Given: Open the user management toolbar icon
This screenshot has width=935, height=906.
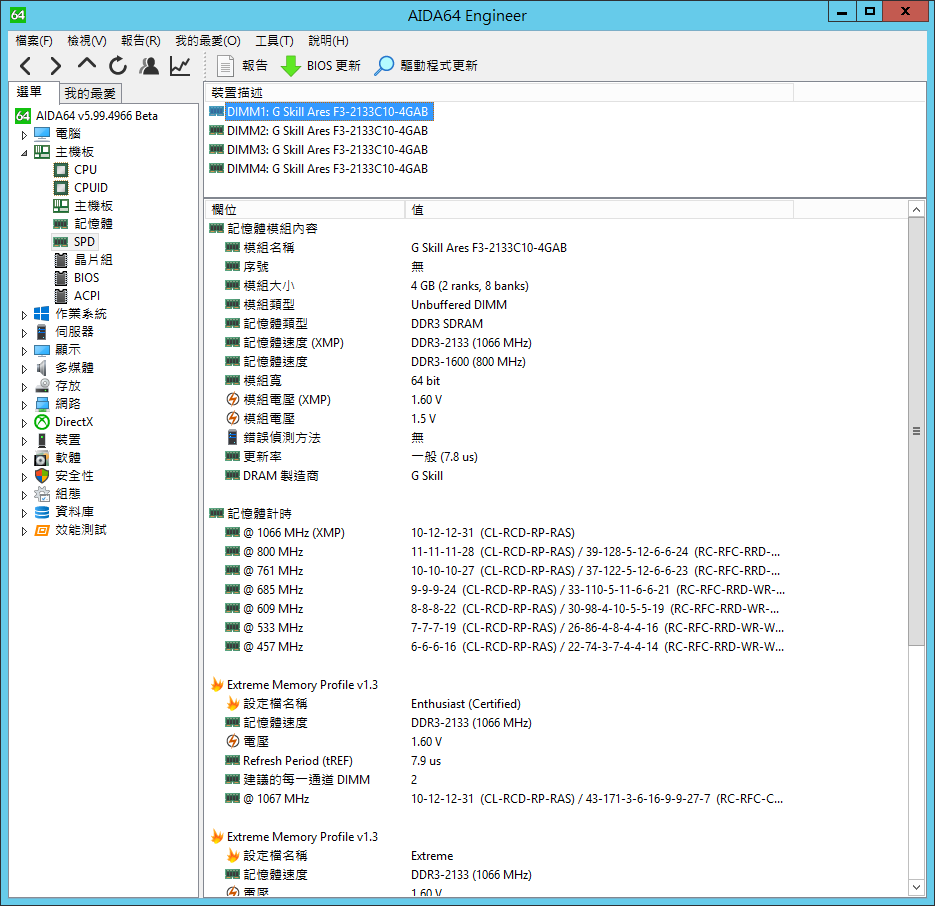Looking at the screenshot, I should point(149,66).
